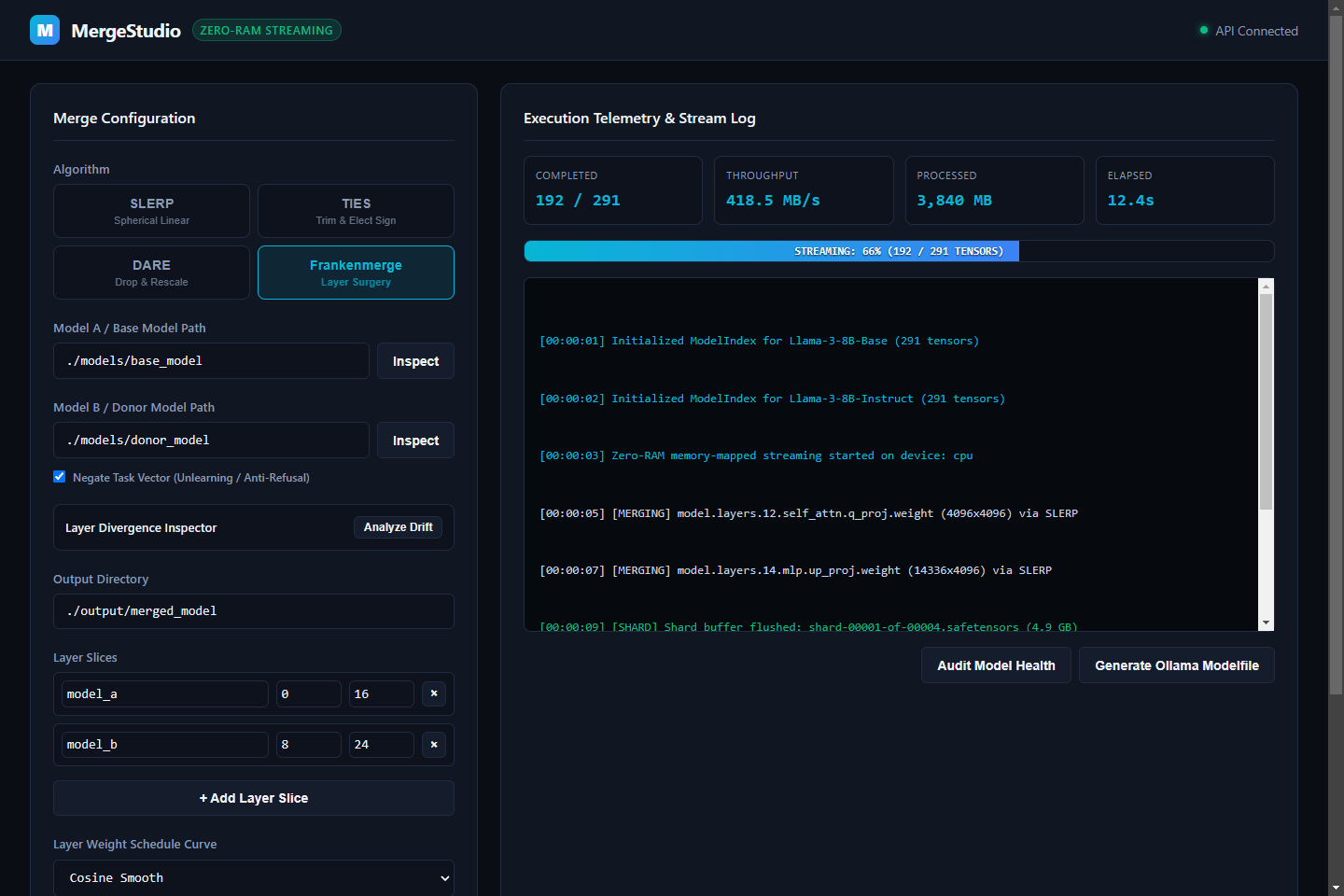The height and width of the screenshot is (896, 1344).
Task: Focus the Model A base model path field
Action: (211, 361)
